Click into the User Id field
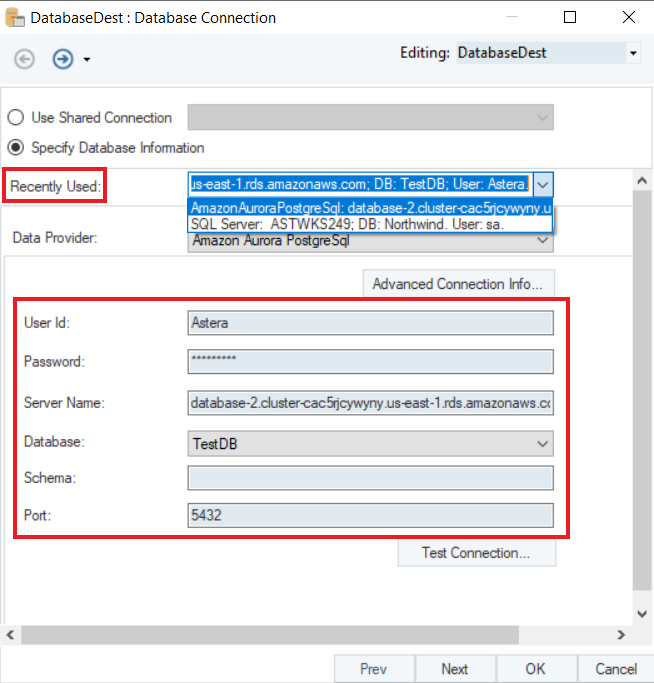654x683 pixels. coord(371,323)
